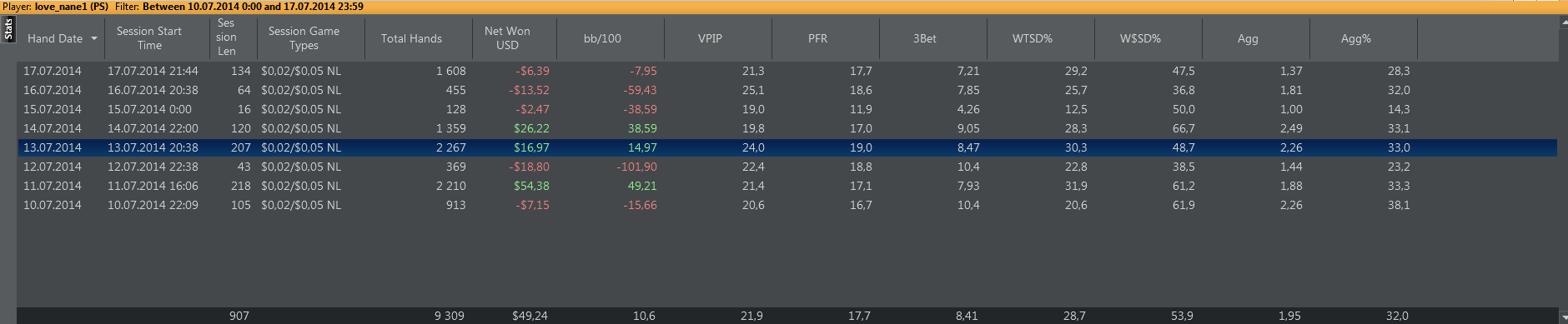Sort by 3Bet column header
1568x324 pixels.
[x=925, y=38]
